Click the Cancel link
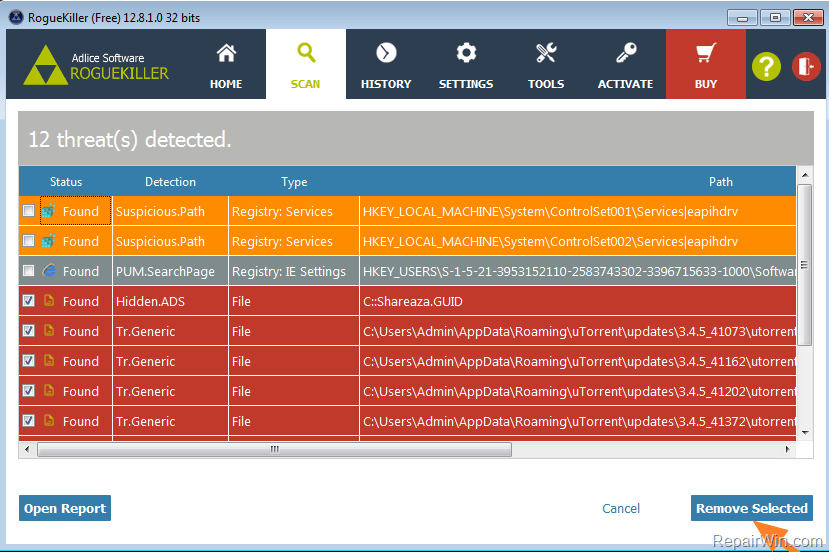 [621, 508]
